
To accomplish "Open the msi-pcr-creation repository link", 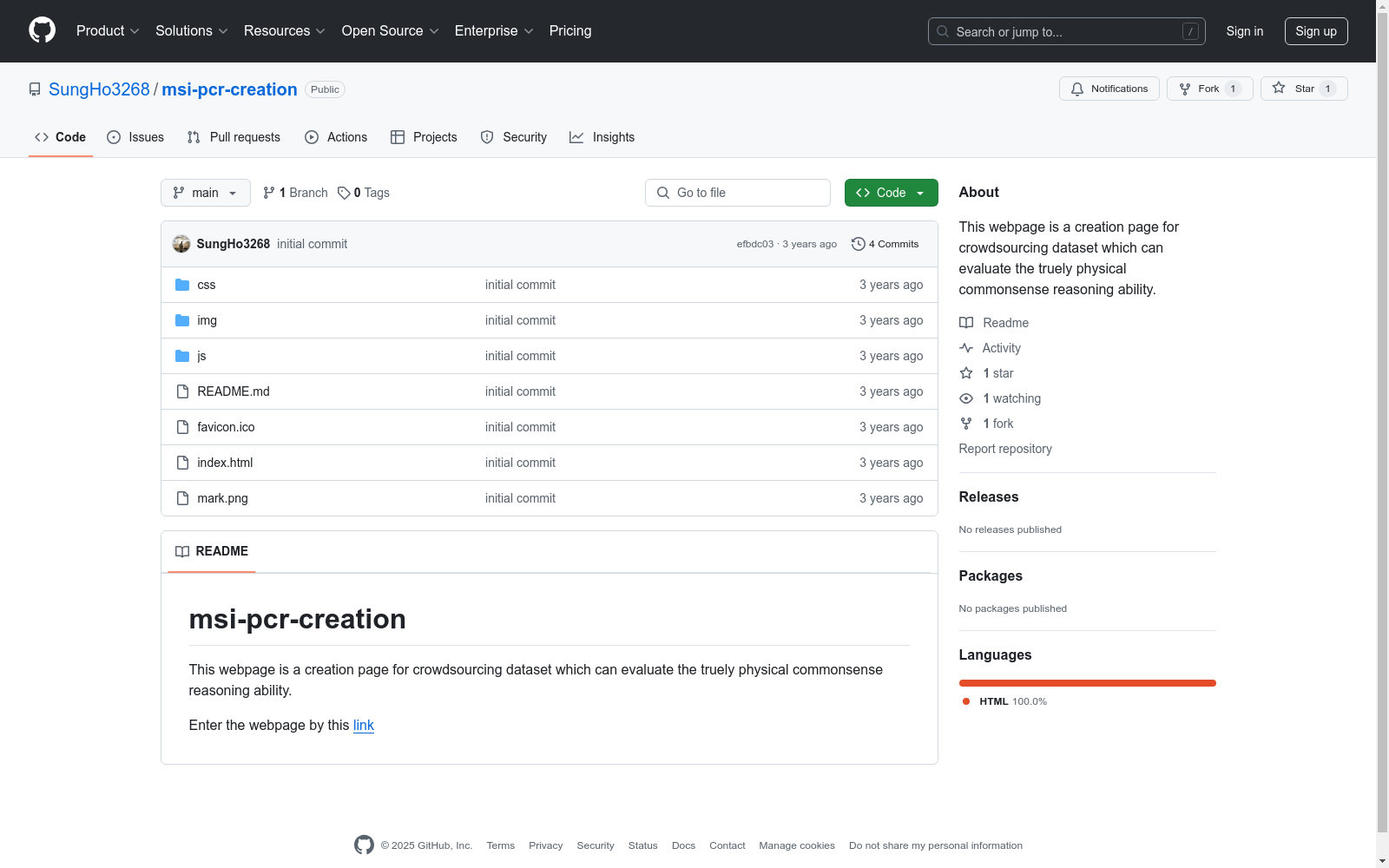I will tap(229, 89).
